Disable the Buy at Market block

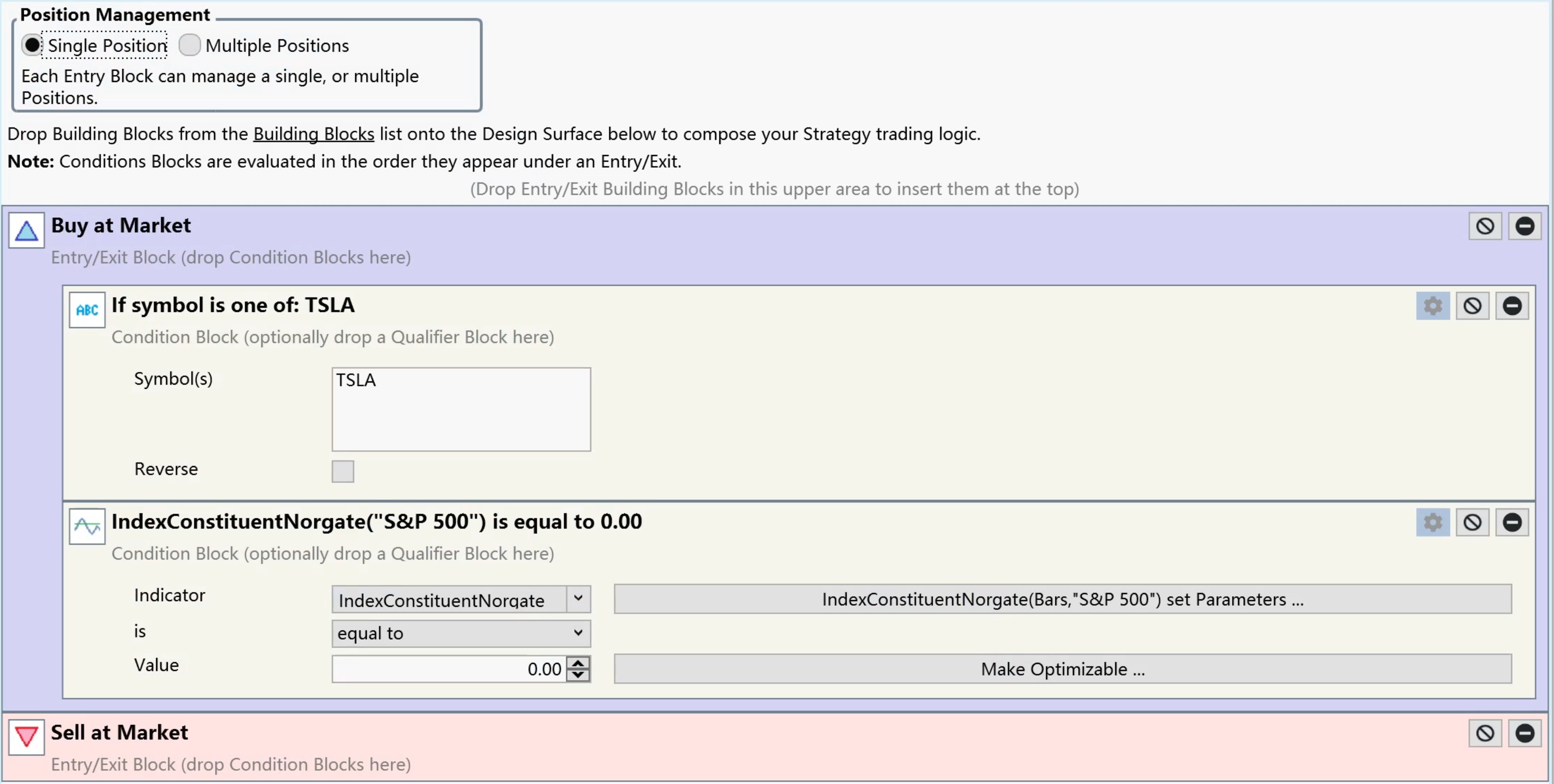(x=1485, y=226)
